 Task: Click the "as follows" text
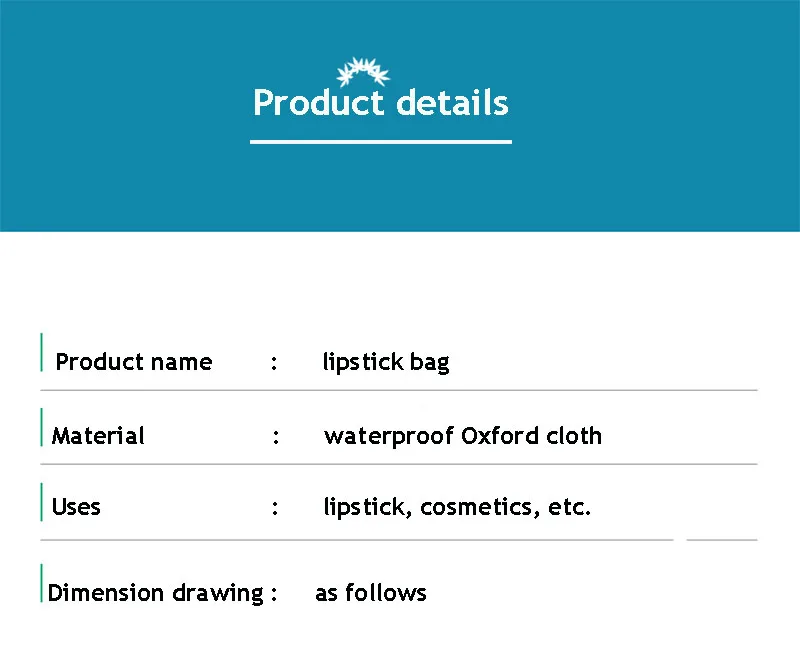click(371, 593)
